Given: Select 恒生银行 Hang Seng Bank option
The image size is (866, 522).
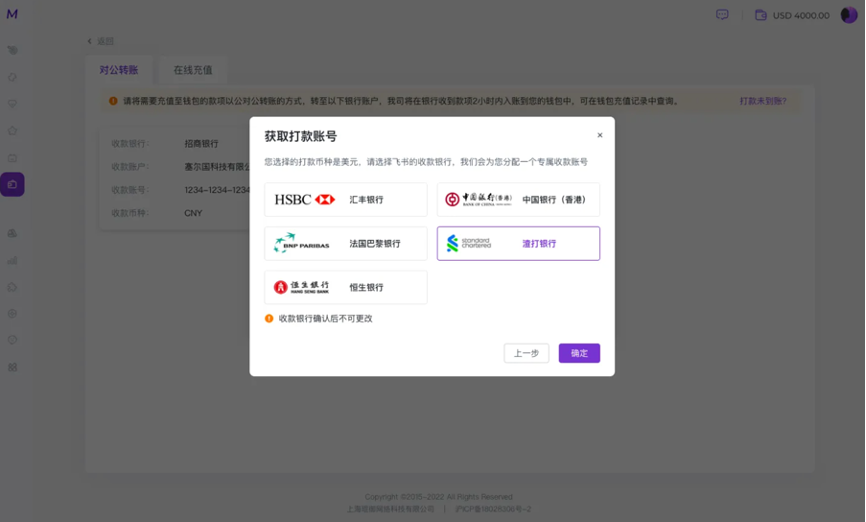Looking at the screenshot, I should 345,287.
